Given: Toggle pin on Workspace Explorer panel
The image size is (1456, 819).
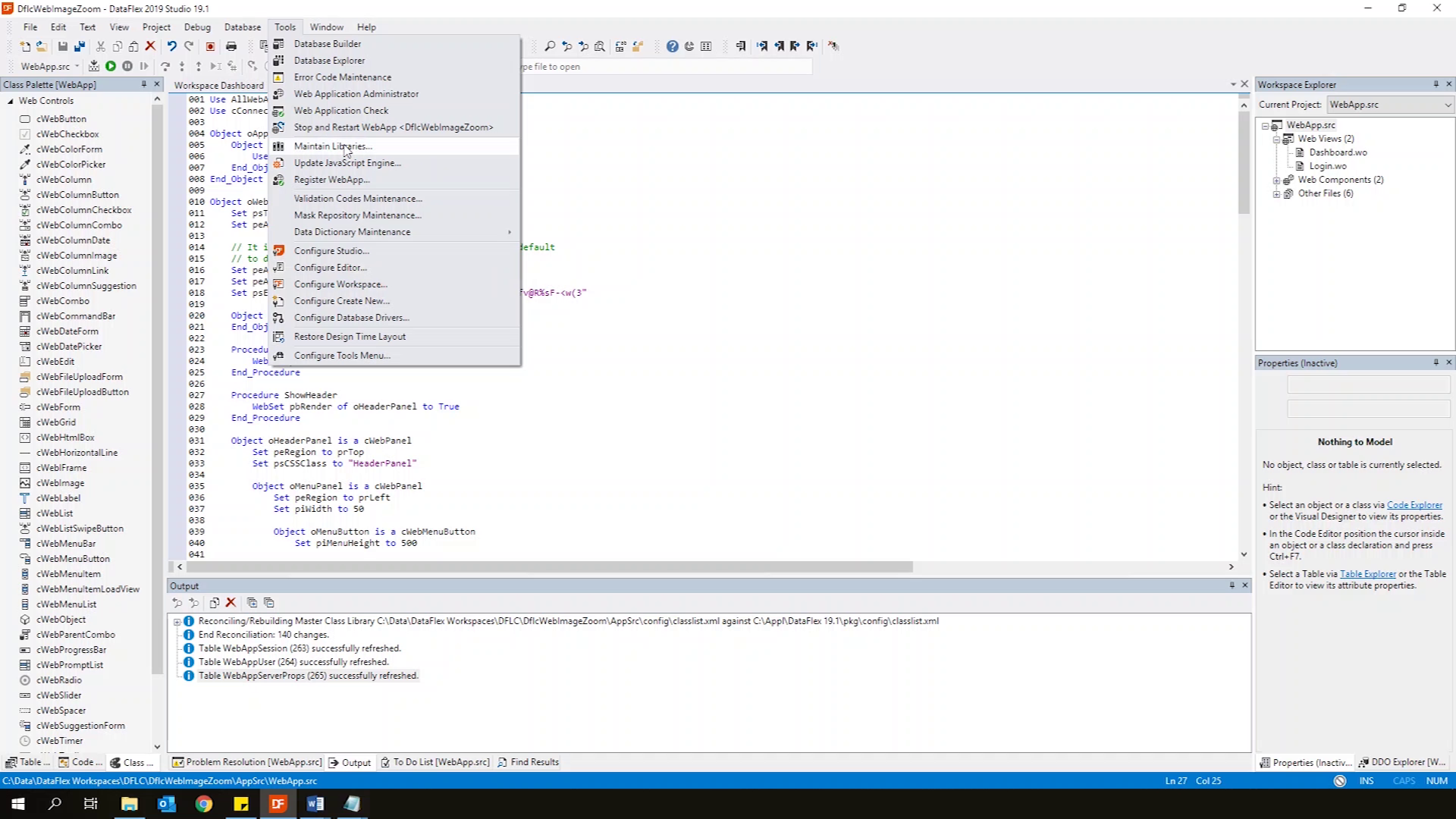Looking at the screenshot, I should 1436,84.
